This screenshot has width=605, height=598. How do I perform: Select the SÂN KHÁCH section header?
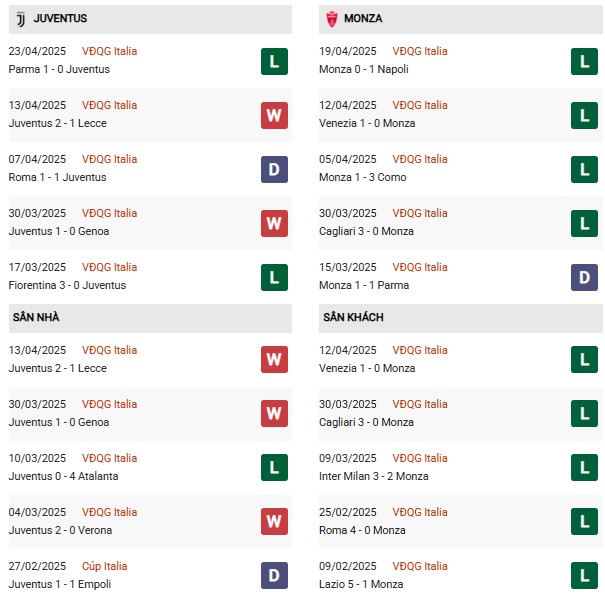pos(353,317)
